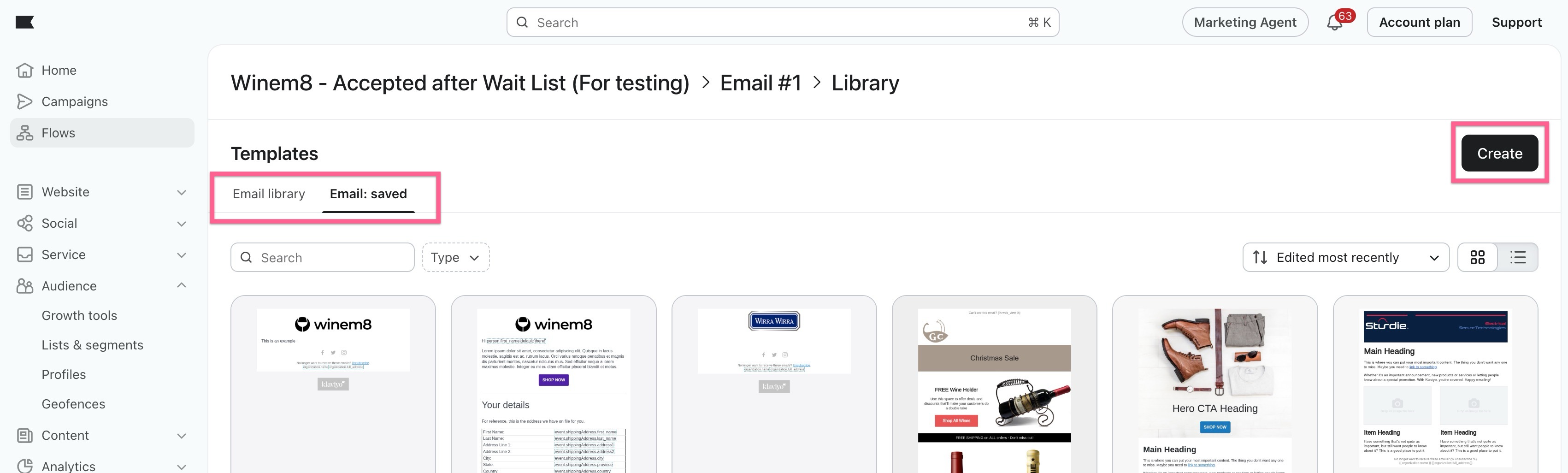This screenshot has height=473, width=1568.
Task: Click the templates search input
Action: tap(322, 258)
